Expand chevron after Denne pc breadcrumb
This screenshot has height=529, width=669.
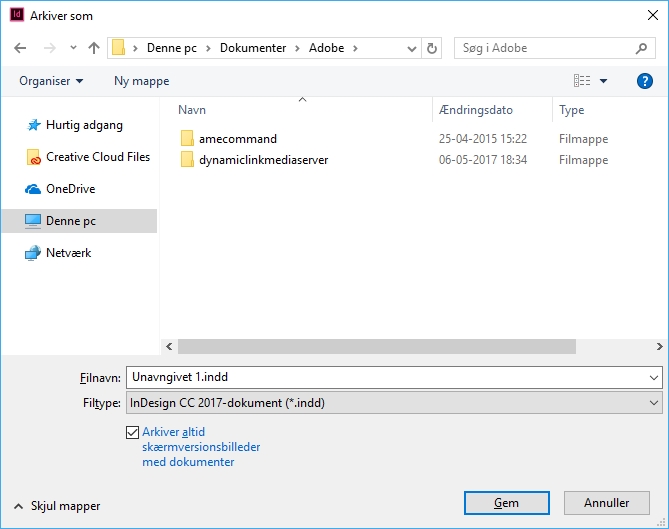click(x=208, y=48)
